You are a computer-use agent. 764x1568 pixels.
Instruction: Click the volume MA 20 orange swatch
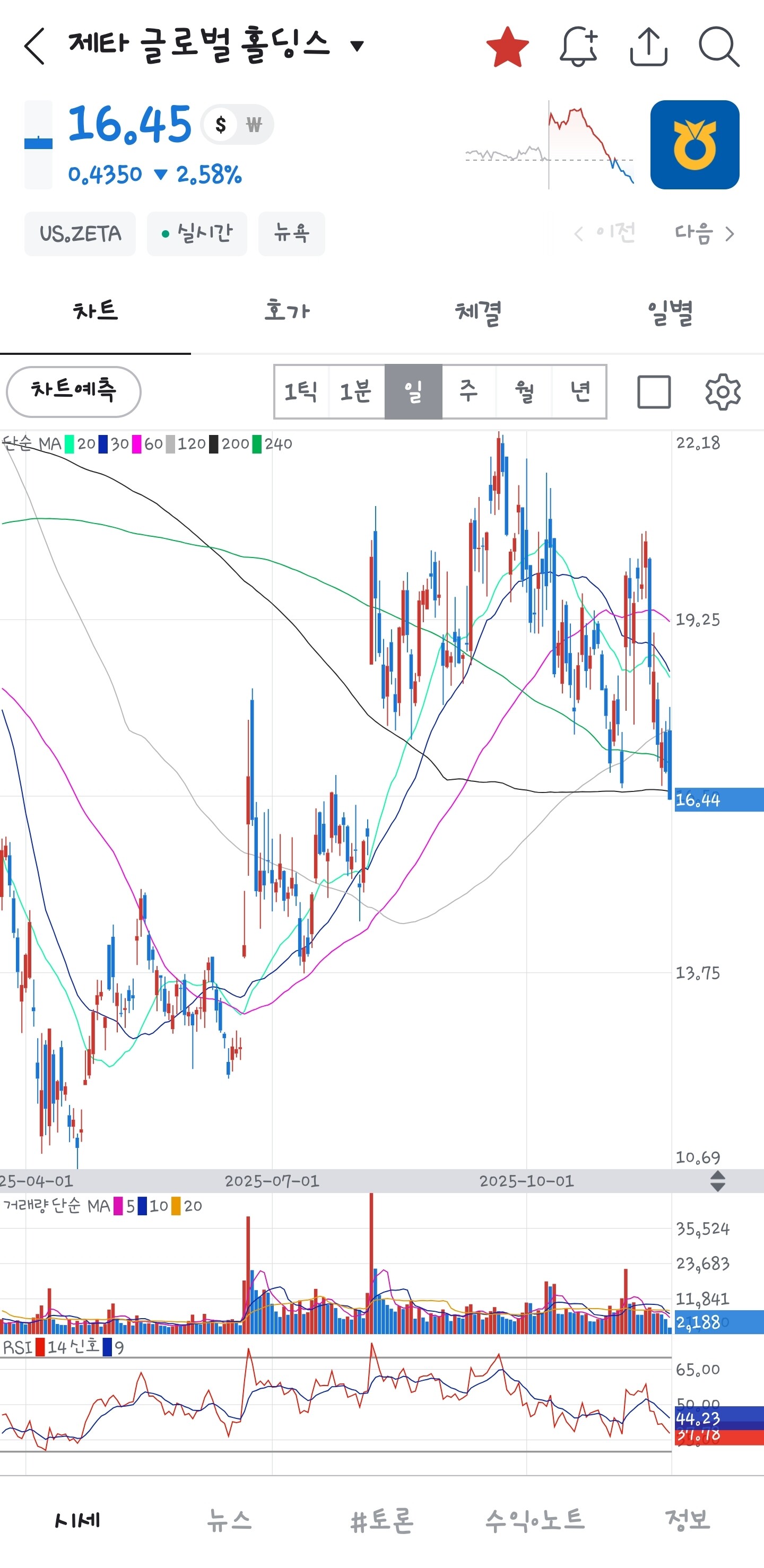click(x=176, y=1206)
